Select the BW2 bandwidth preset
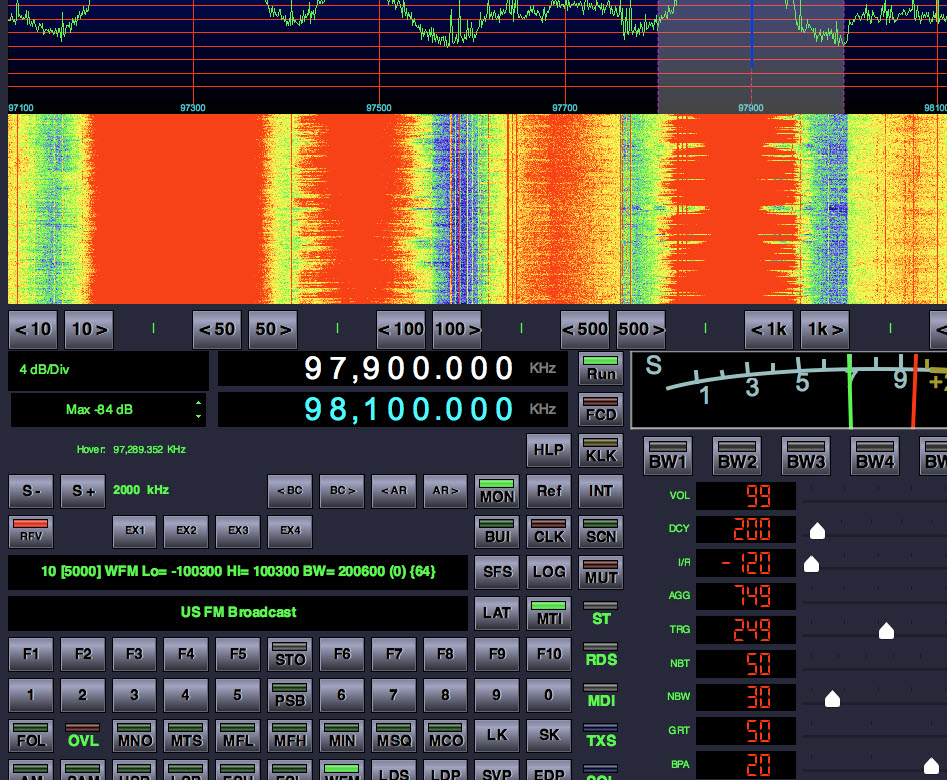 click(x=736, y=456)
